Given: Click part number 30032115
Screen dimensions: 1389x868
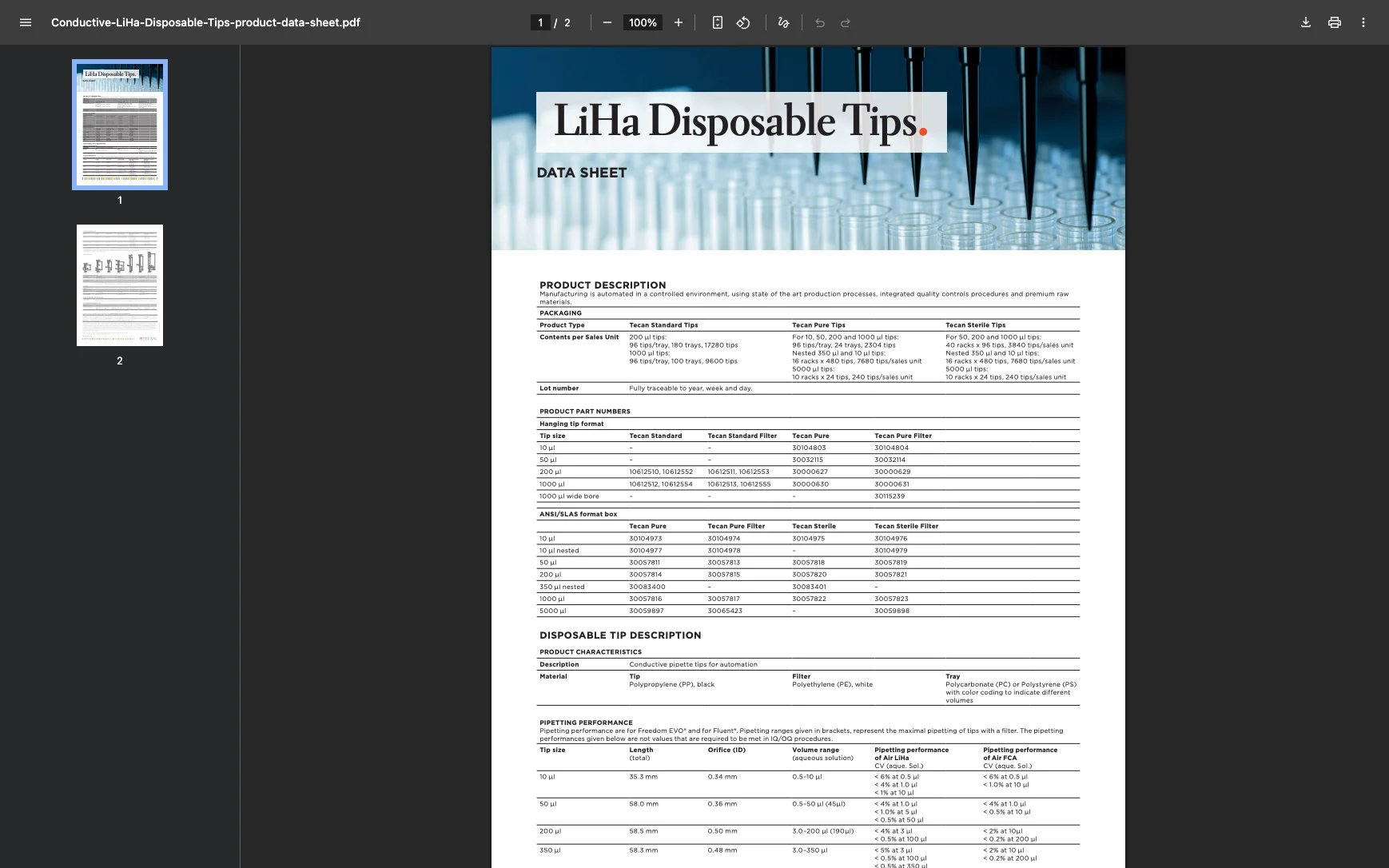Looking at the screenshot, I should pyautogui.click(x=807, y=460).
